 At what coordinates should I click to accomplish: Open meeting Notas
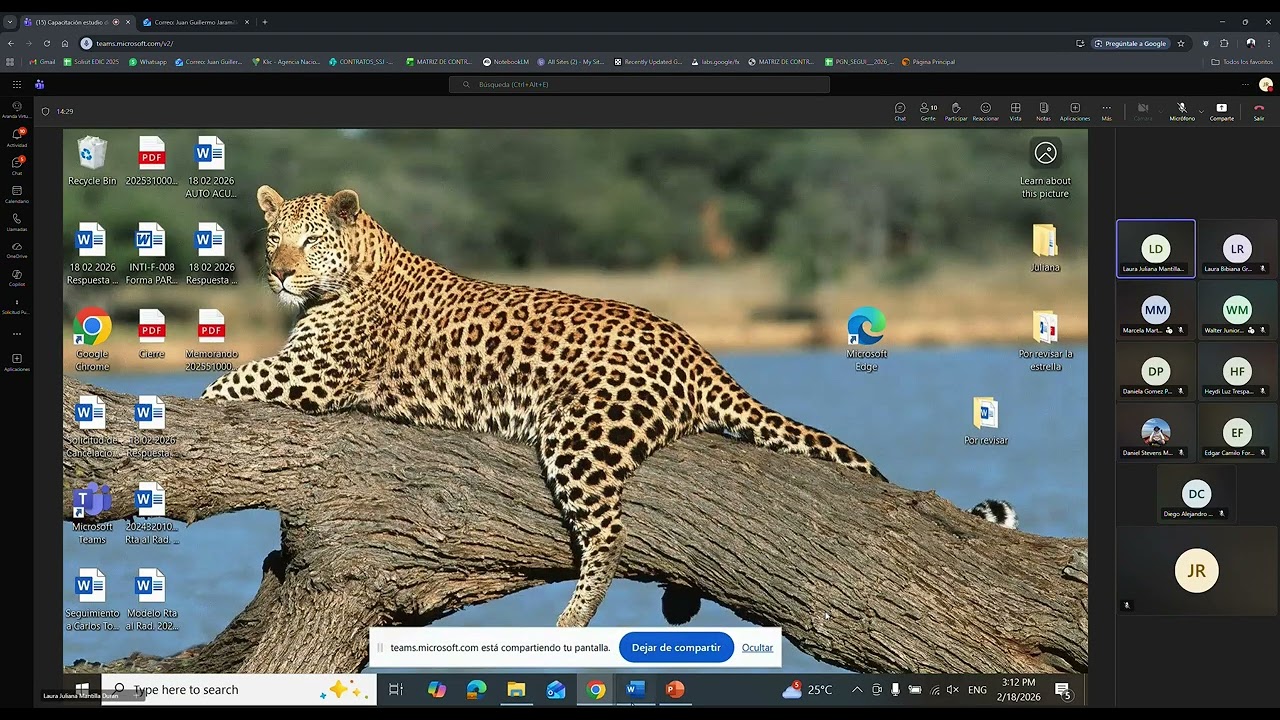(x=1043, y=112)
